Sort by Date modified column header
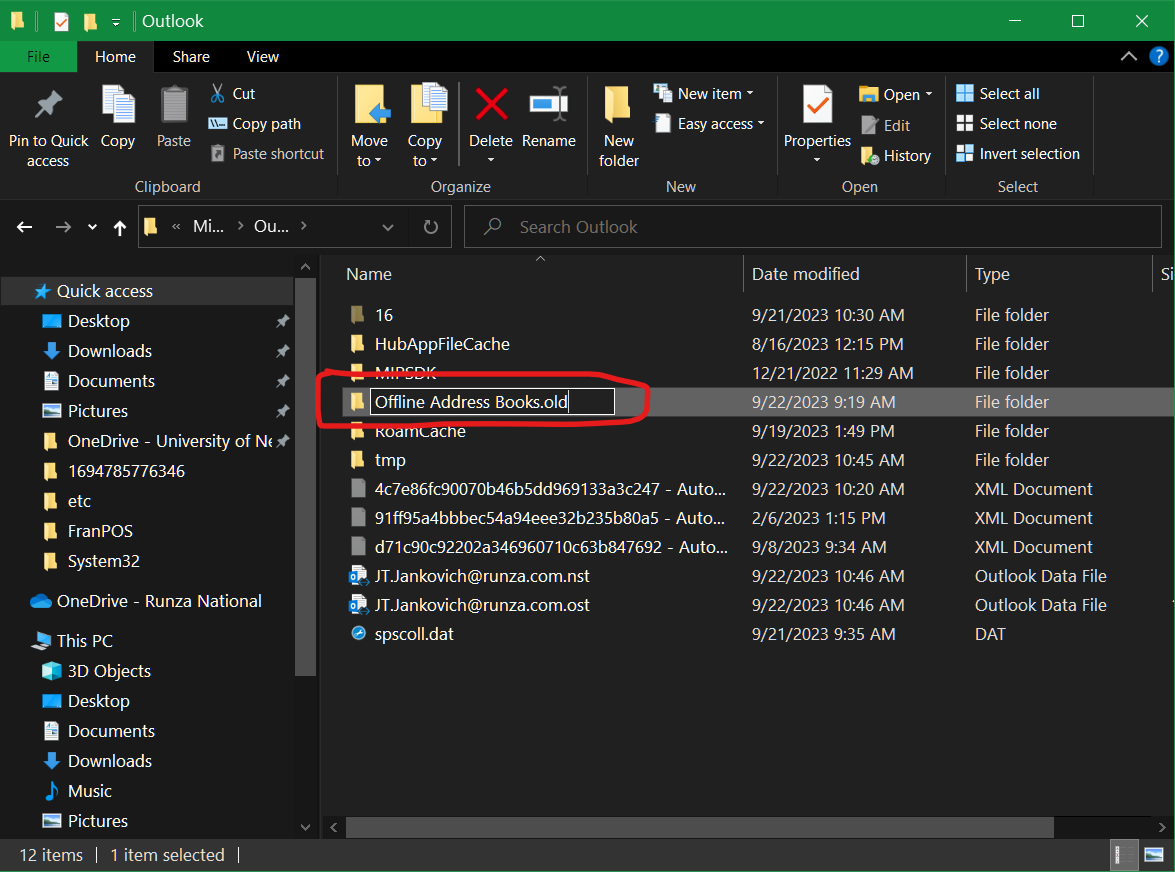This screenshot has width=1175, height=872. click(854, 274)
